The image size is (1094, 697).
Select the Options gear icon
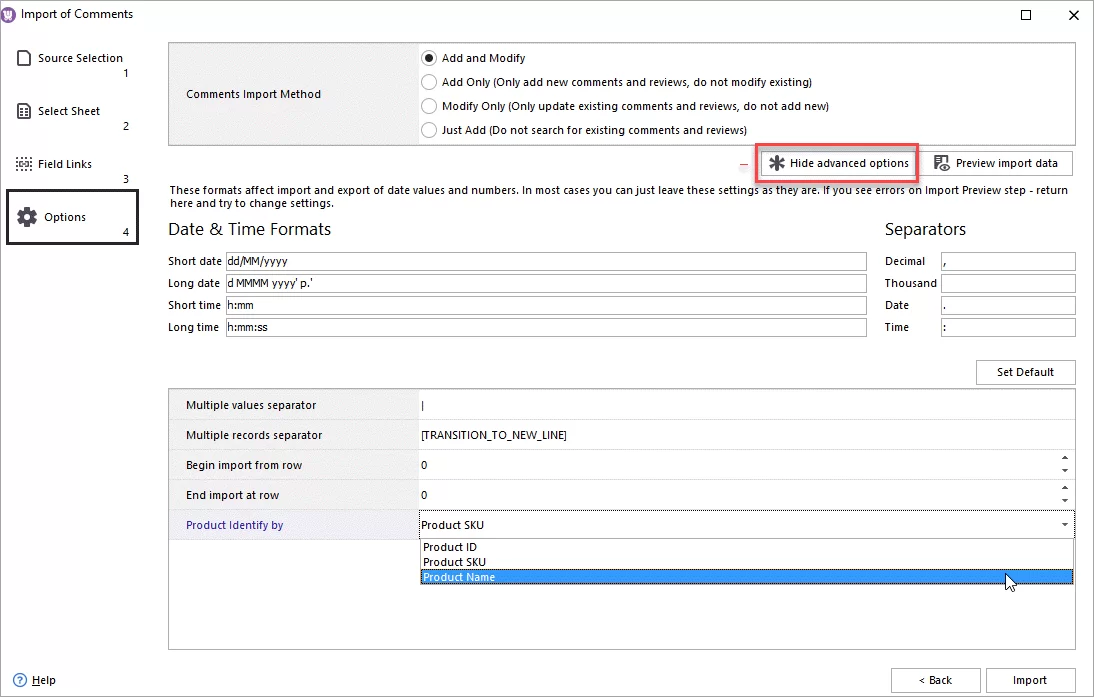pos(26,216)
